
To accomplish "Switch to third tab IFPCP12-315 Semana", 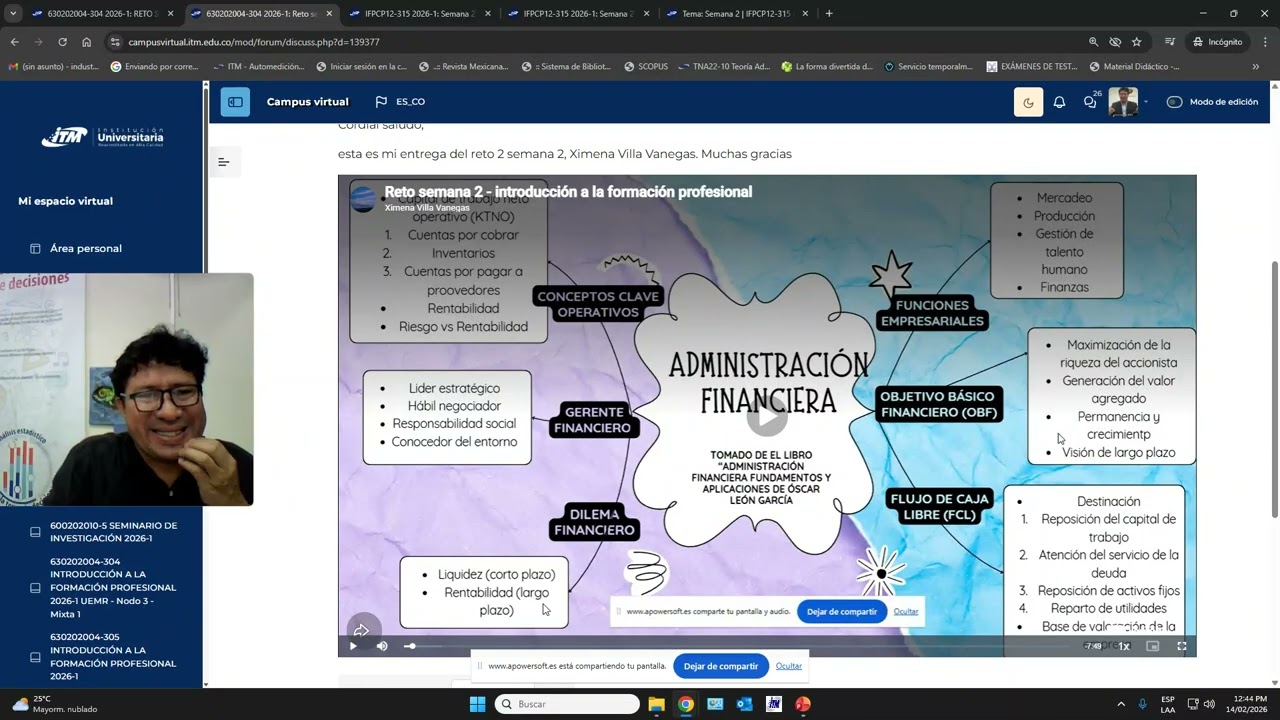I will coord(420,14).
